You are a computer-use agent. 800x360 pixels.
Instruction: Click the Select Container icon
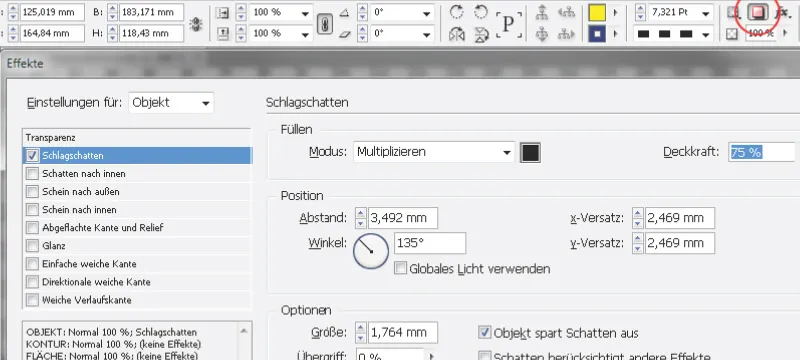tap(542, 12)
